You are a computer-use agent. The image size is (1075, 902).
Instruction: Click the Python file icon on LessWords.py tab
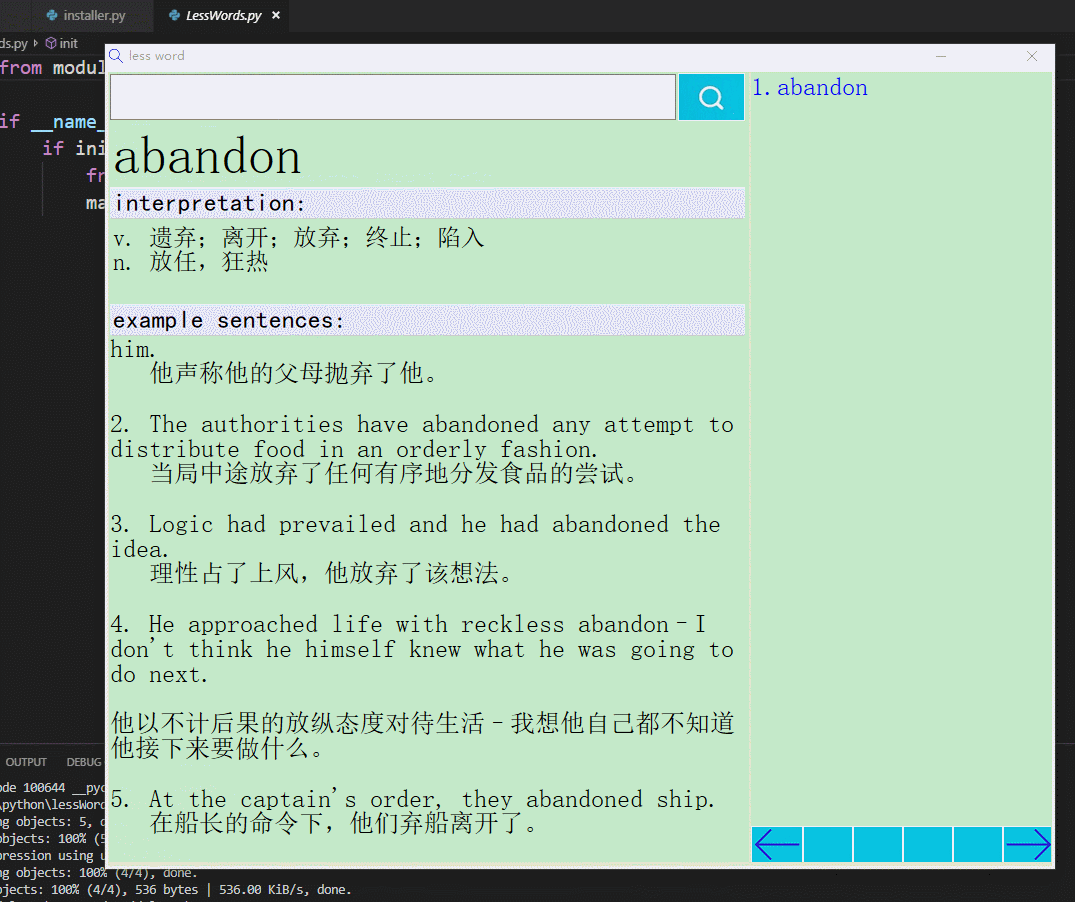[x=174, y=15]
